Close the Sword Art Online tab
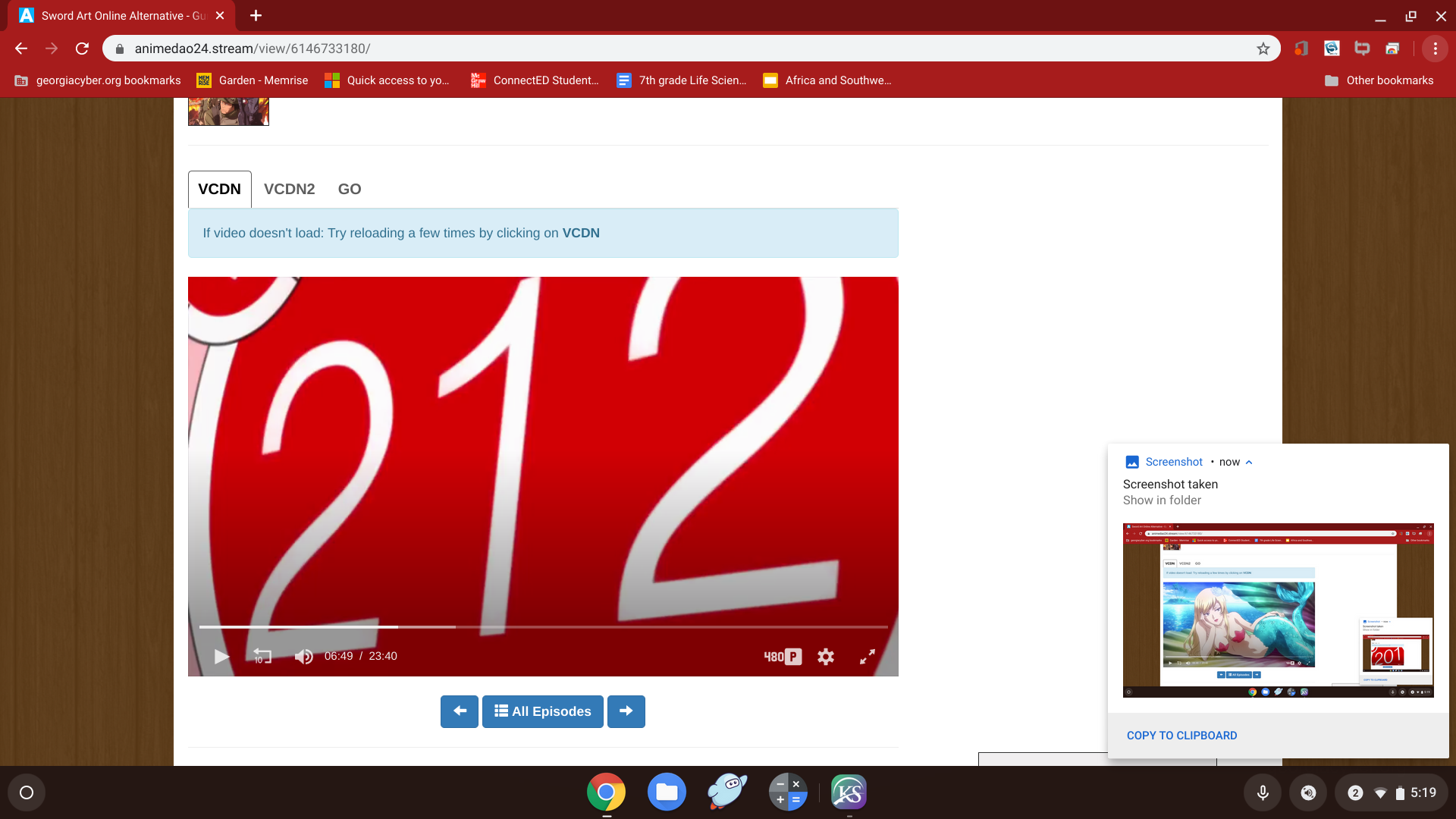Screen dimensions: 1456x819 point(220,15)
